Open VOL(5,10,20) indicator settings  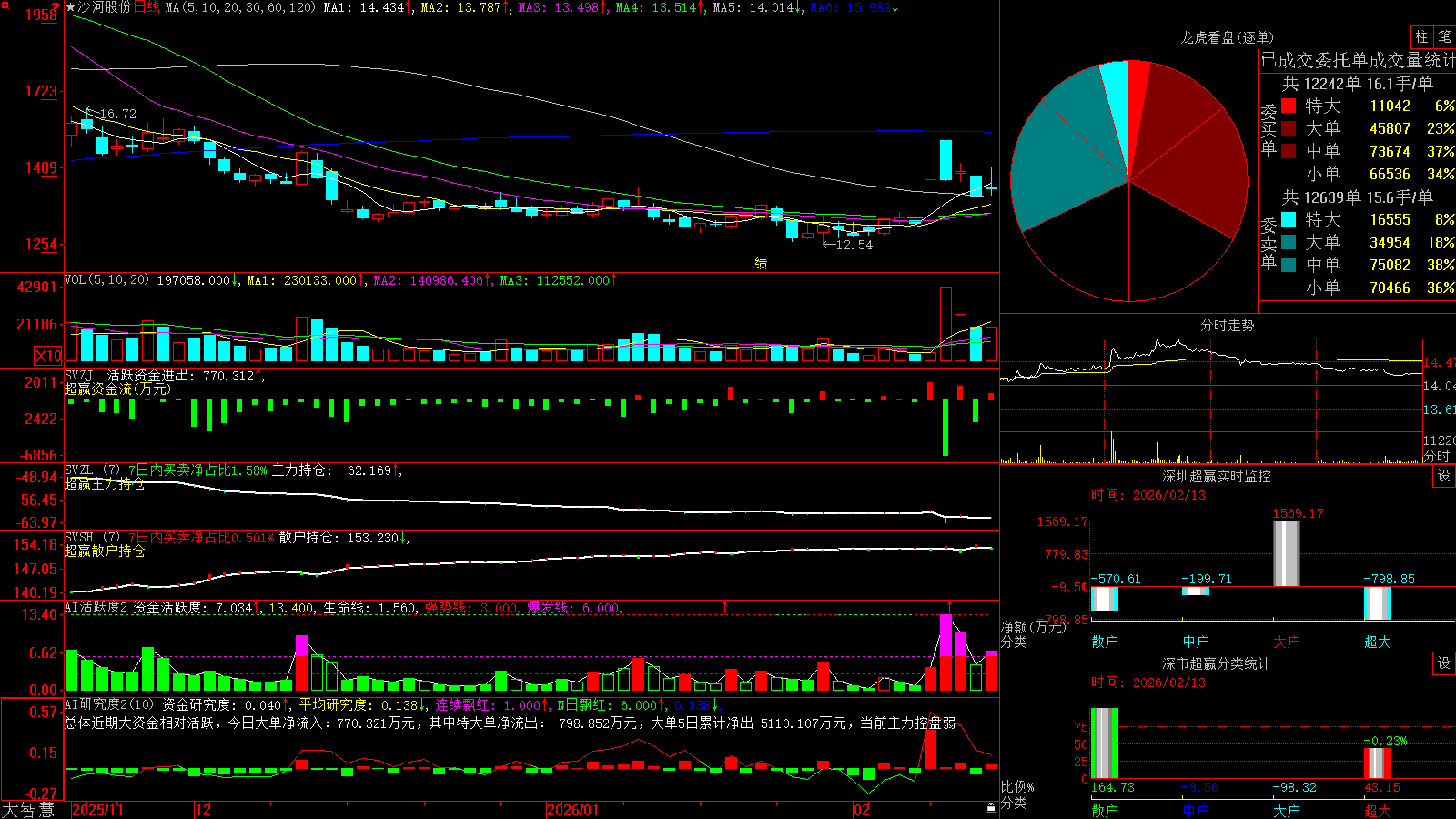coord(106,280)
